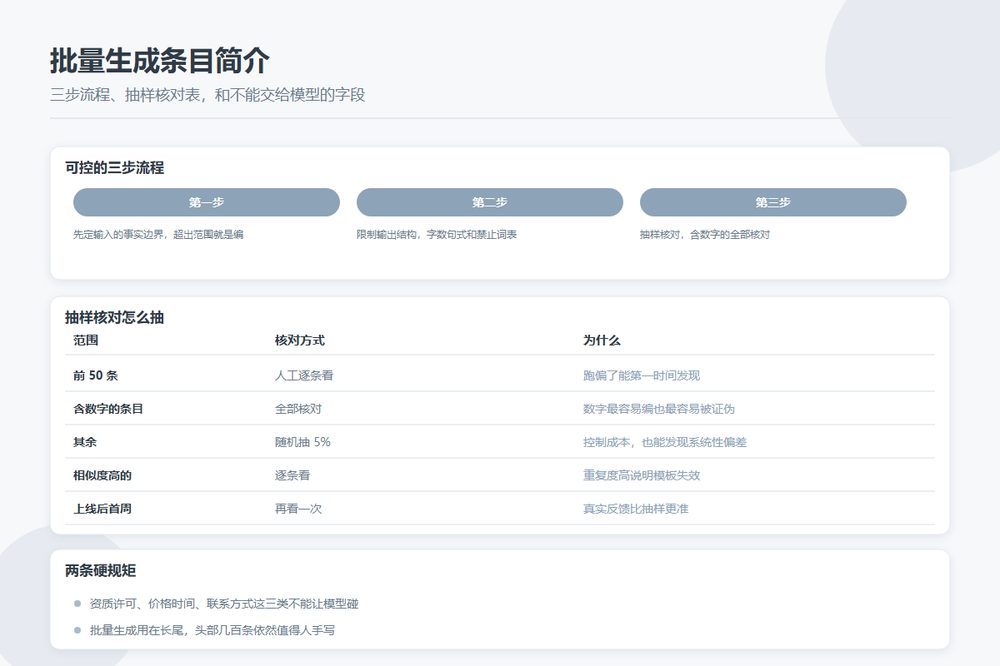This screenshot has width=1000, height=666.
Task: Click the bullet 资质许可、价格时间、联系方式 rule
Action: 224,603
